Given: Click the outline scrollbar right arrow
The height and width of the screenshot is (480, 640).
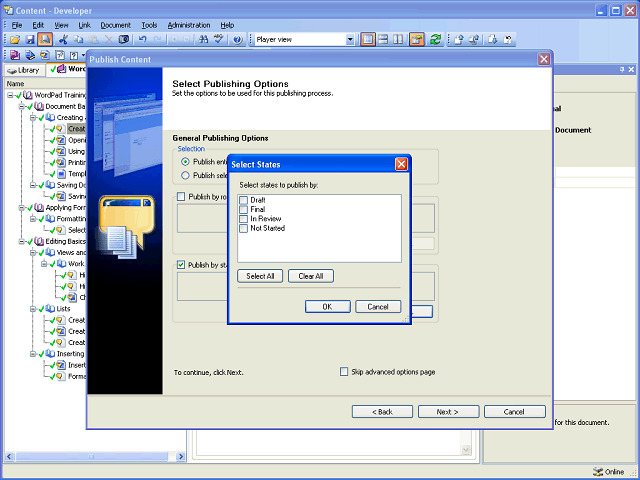Looking at the screenshot, I should click(181, 457).
